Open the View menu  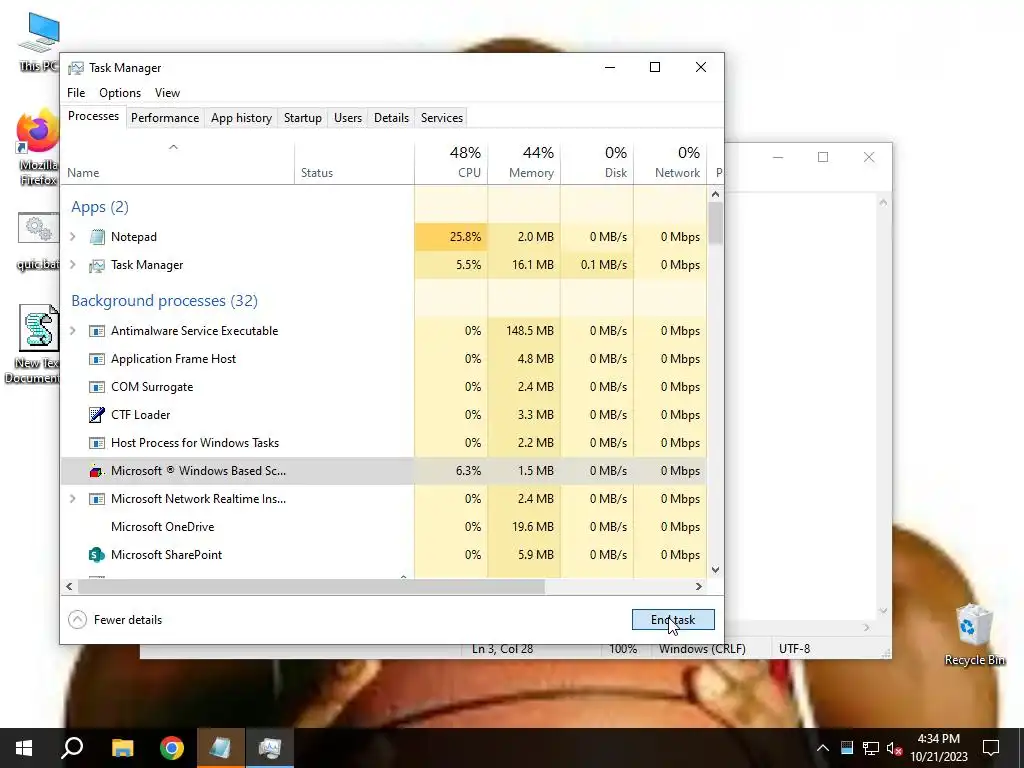167,93
